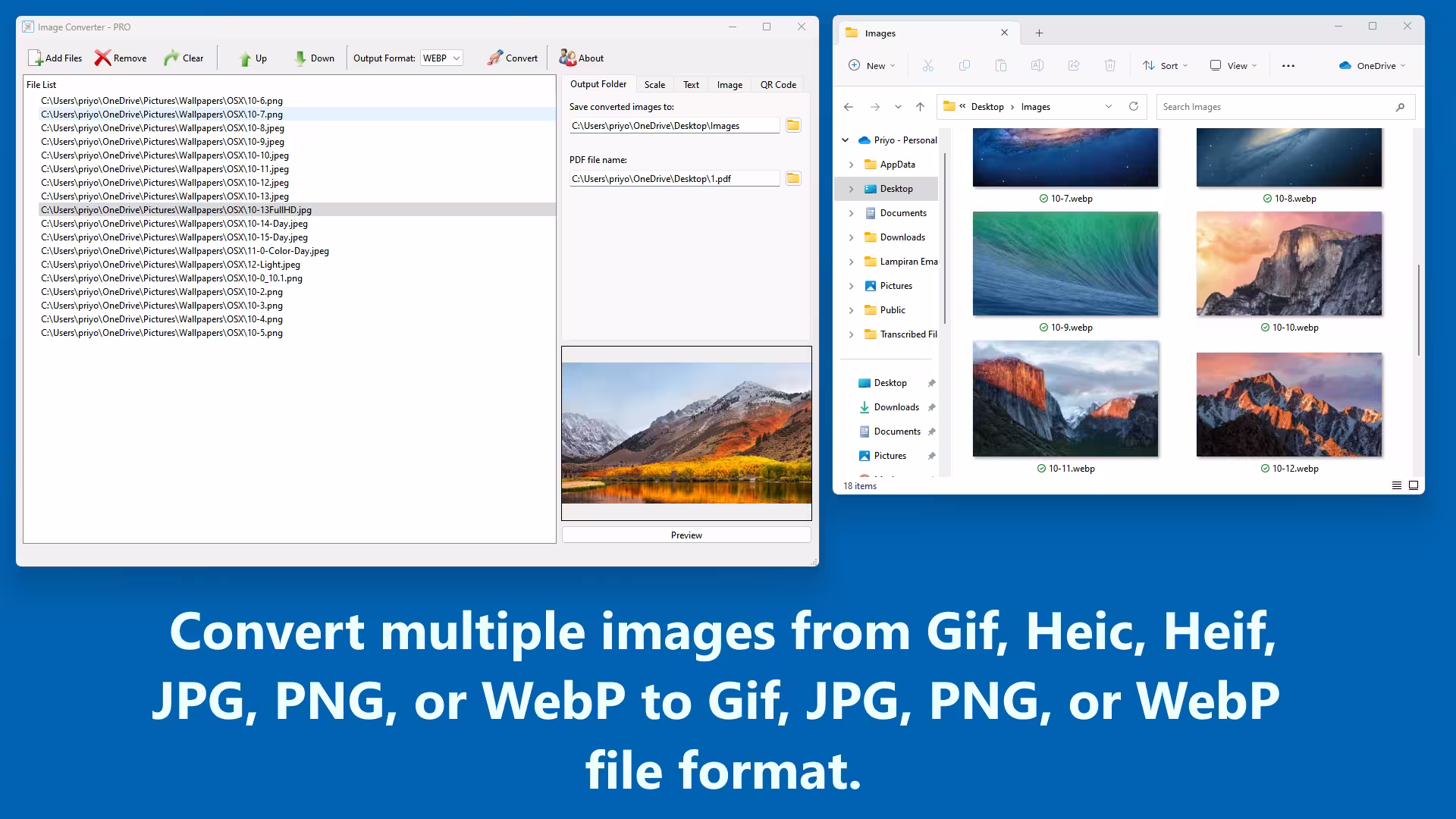
Task: Click Desktop in the address breadcrumb
Action: click(x=987, y=107)
